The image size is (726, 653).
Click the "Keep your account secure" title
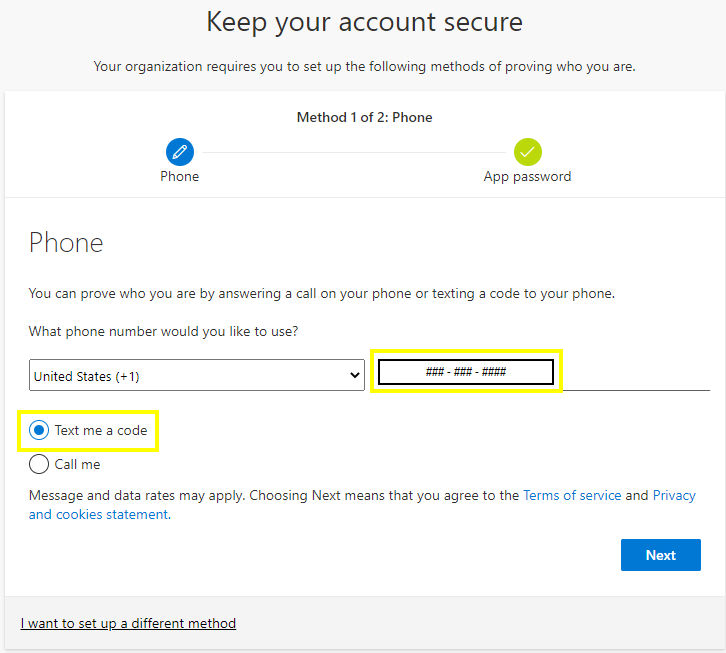pos(364,22)
